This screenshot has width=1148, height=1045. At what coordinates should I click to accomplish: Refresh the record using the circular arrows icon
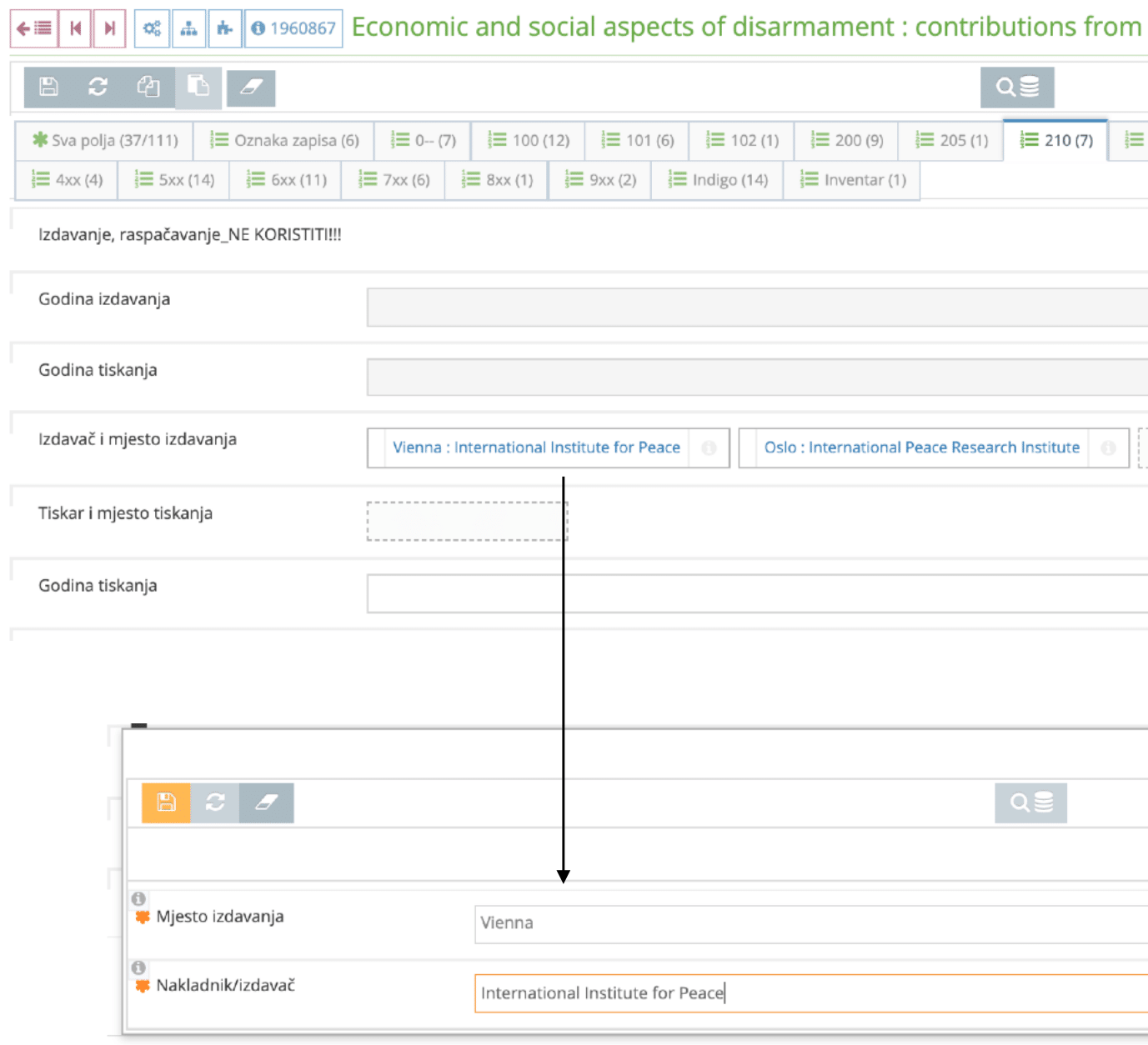point(98,86)
